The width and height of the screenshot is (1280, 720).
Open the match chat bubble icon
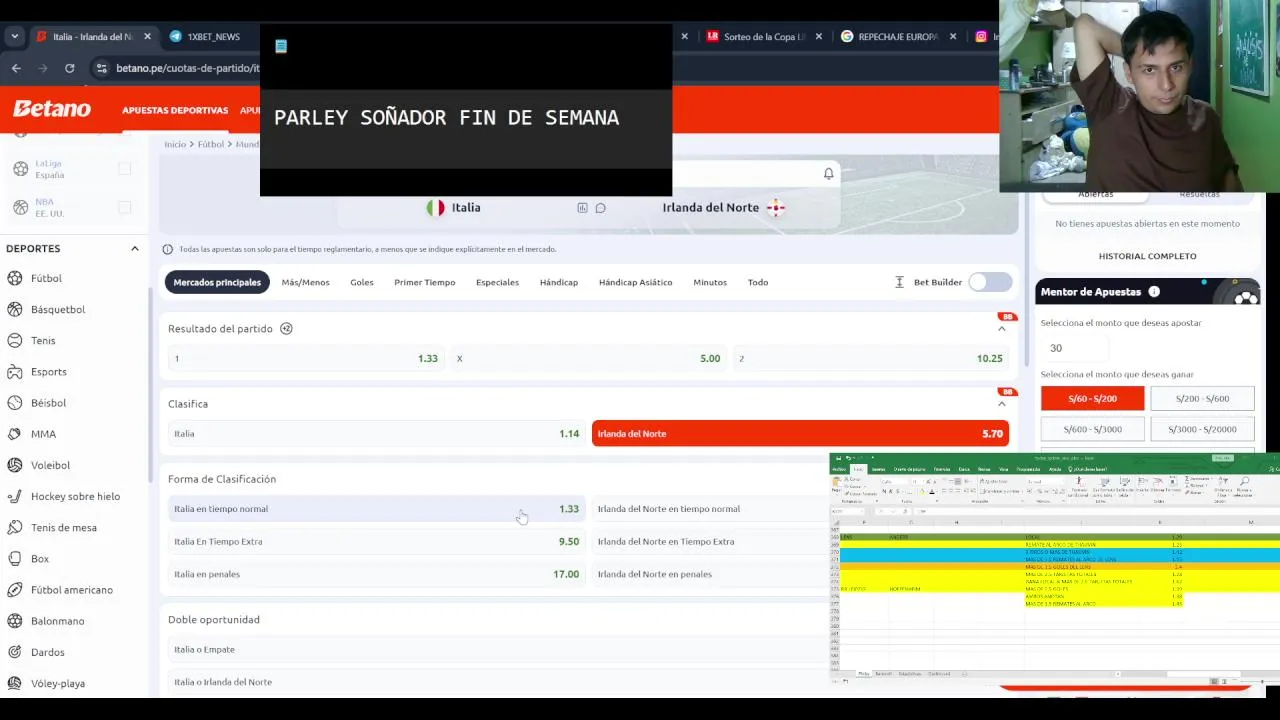(x=600, y=208)
